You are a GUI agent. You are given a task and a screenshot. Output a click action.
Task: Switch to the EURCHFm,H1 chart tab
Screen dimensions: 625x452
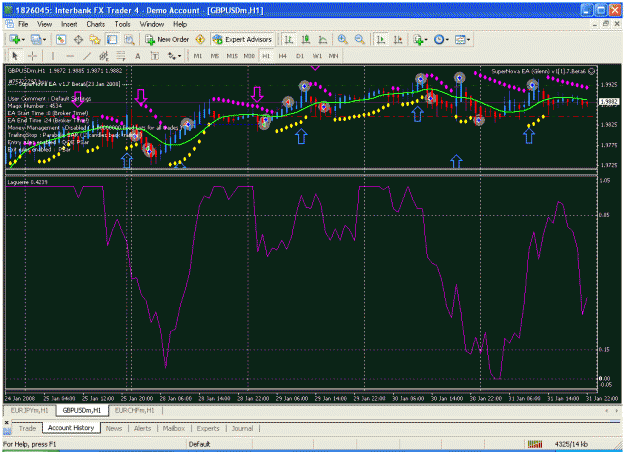click(135, 410)
